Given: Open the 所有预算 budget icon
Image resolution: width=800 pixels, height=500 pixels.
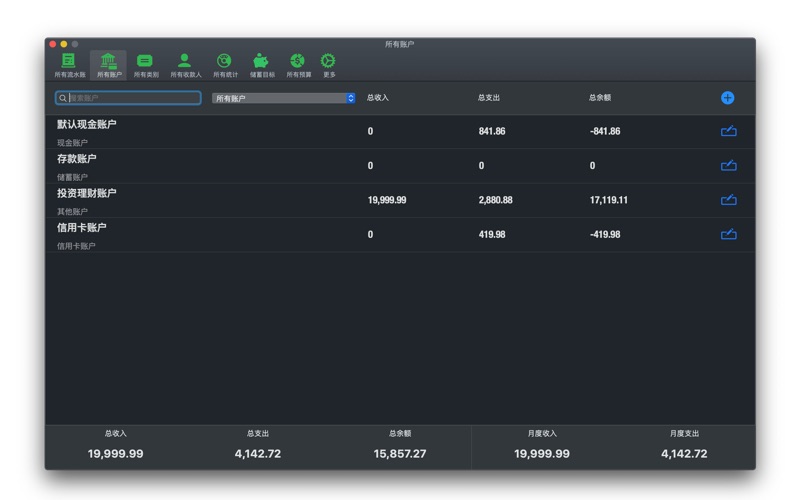Looking at the screenshot, I should 298,64.
